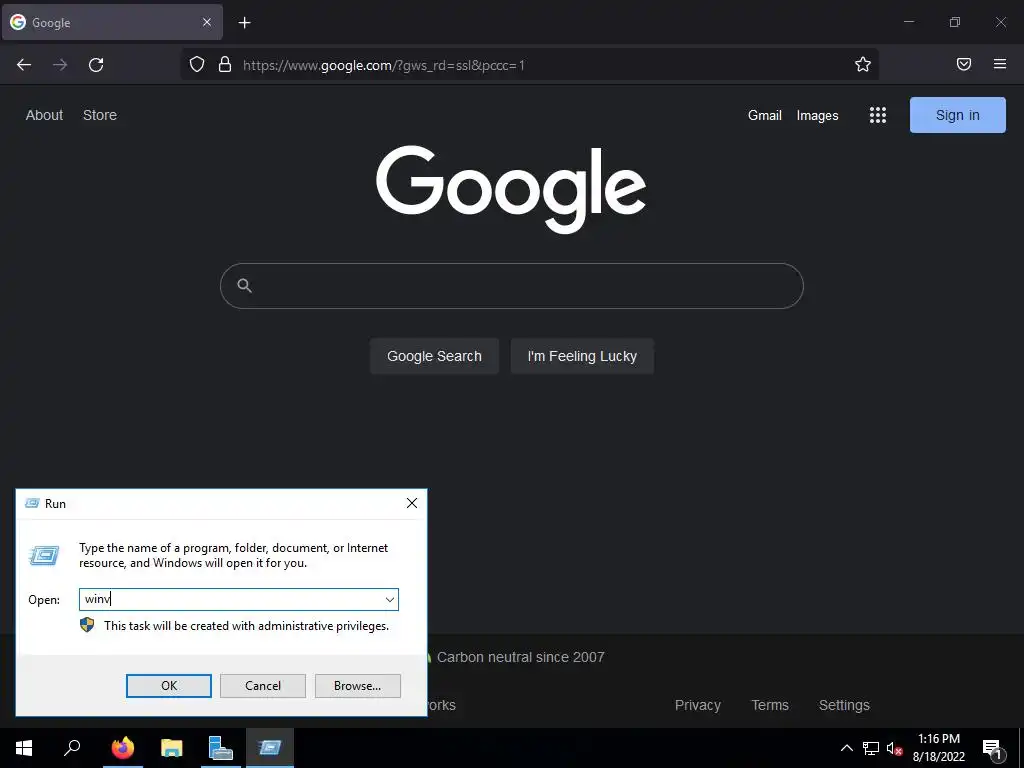Open the Privacy footer link
This screenshot has height=768, width=1024.
[697, 705]
